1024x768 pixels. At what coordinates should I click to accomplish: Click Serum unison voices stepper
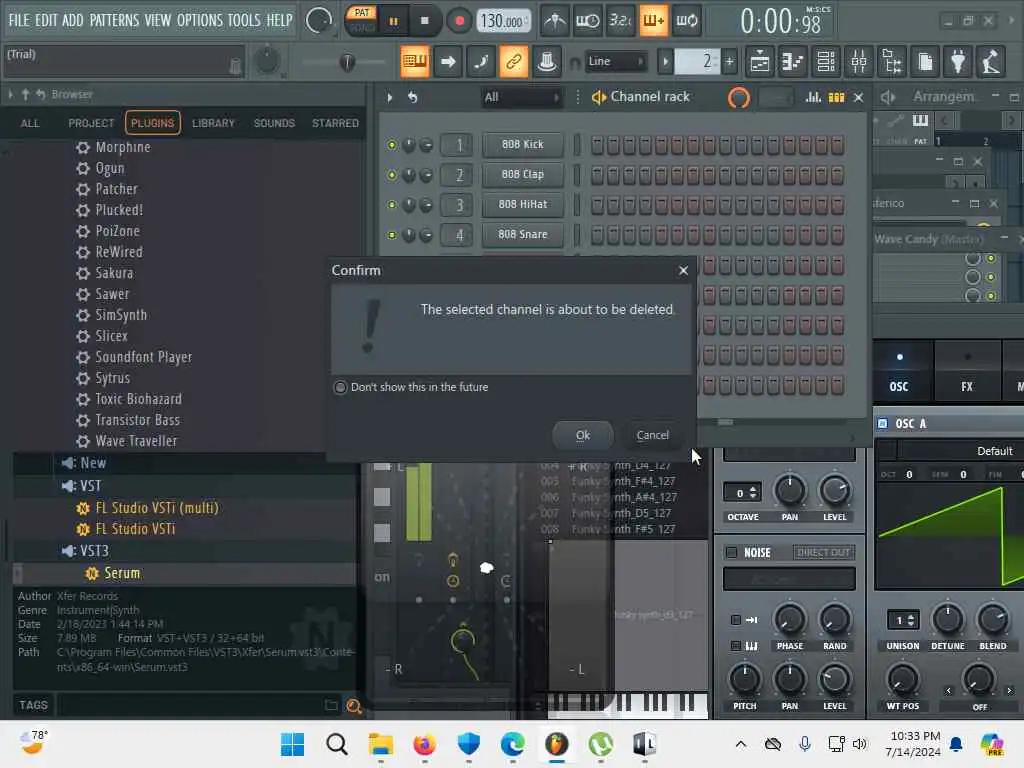coord(912,620)
